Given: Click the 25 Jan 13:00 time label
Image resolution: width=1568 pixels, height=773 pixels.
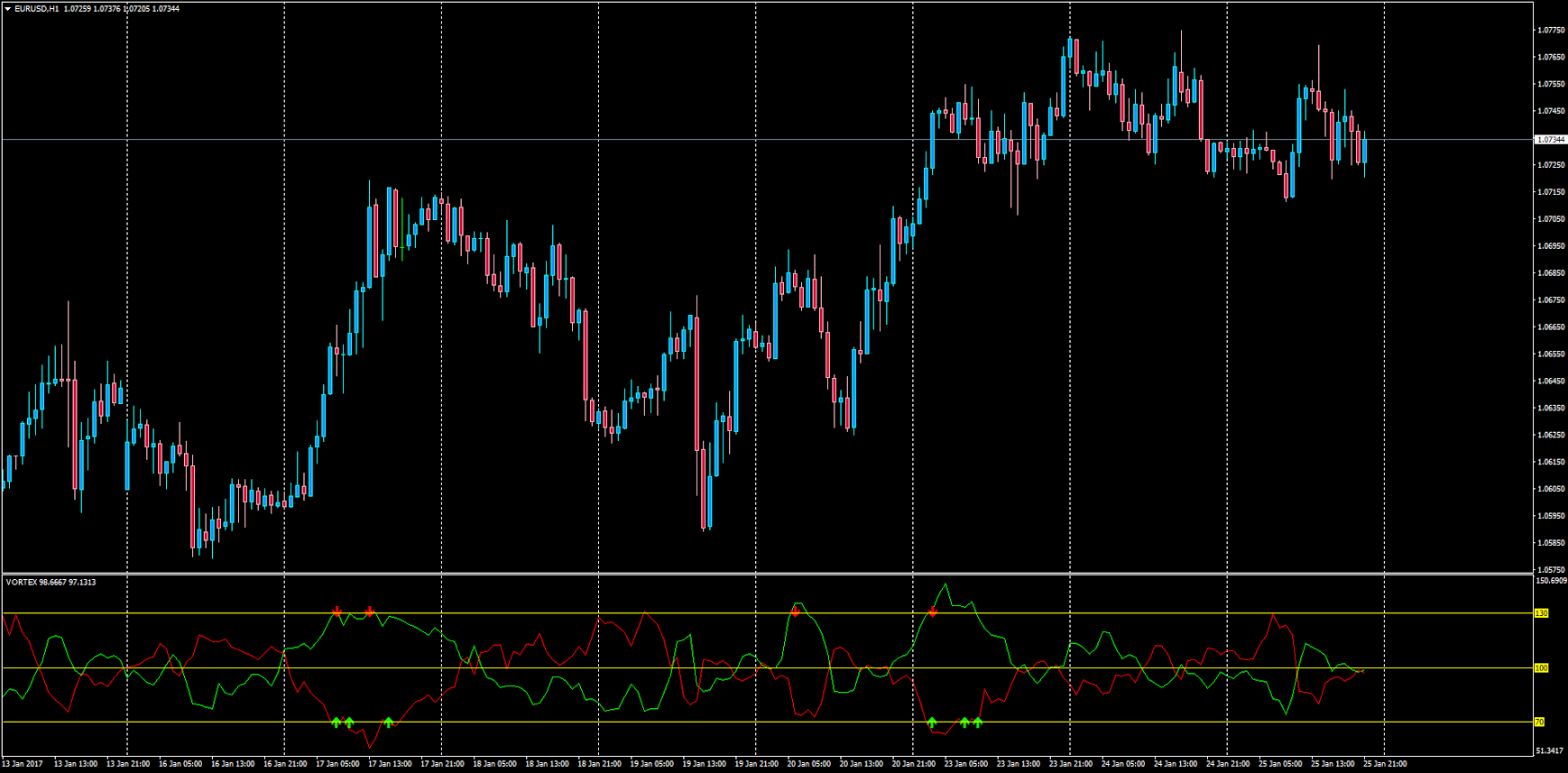Looking at the screenshot, I should (1332, 764).
